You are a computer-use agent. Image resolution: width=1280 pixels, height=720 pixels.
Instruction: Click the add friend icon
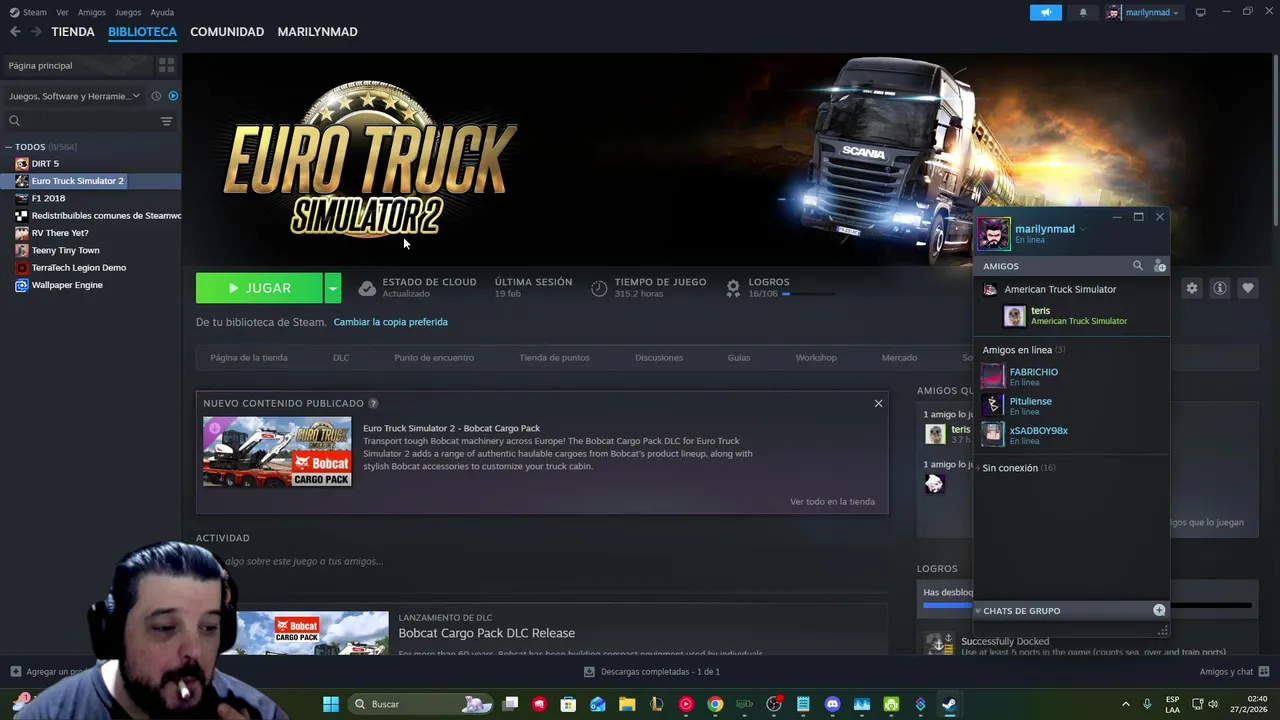tap(1159, 266)
